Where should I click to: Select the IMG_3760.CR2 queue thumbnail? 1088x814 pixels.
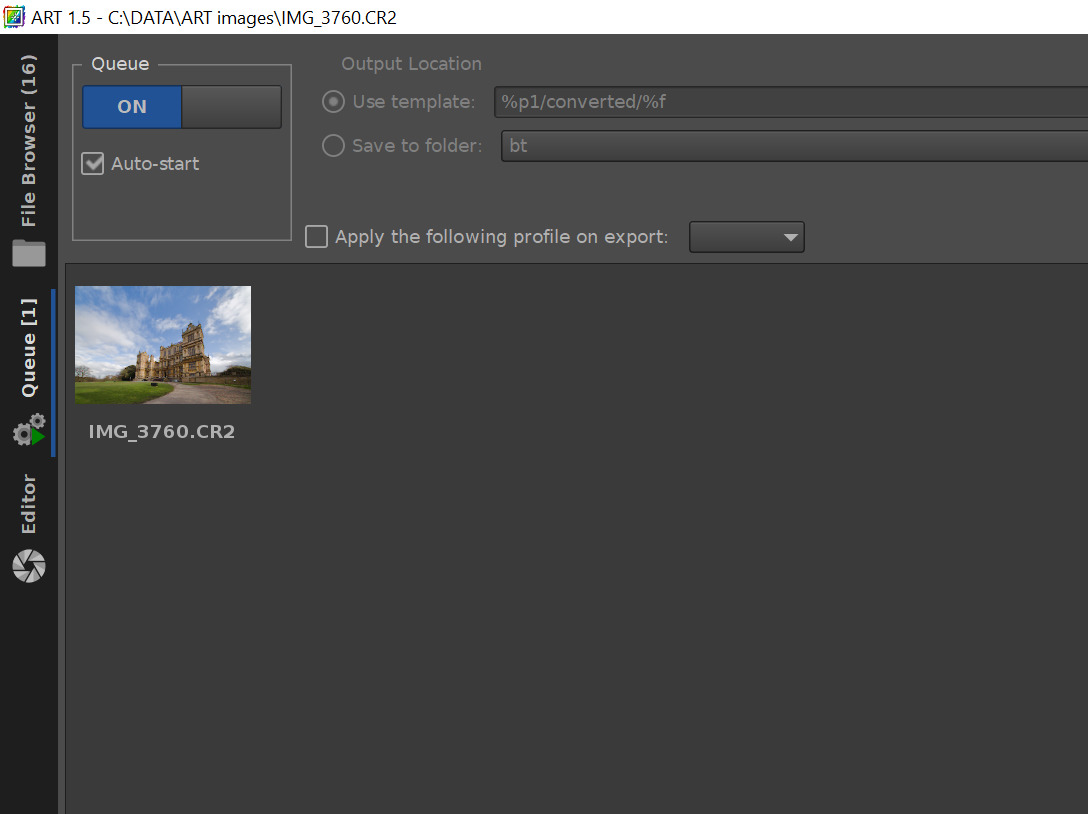[163, 345]
